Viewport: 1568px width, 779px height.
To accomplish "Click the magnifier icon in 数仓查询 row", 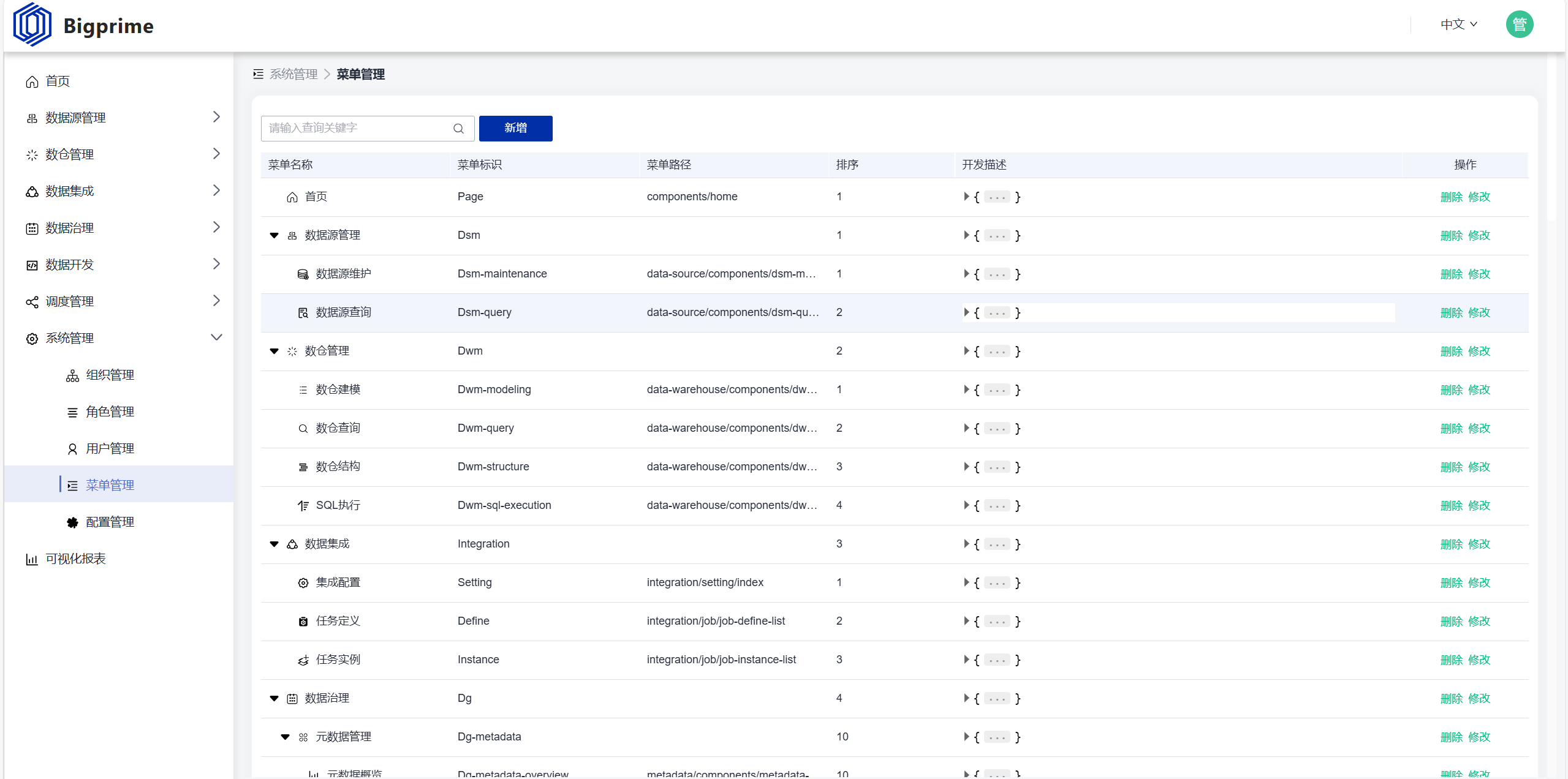I will (303, 429).
